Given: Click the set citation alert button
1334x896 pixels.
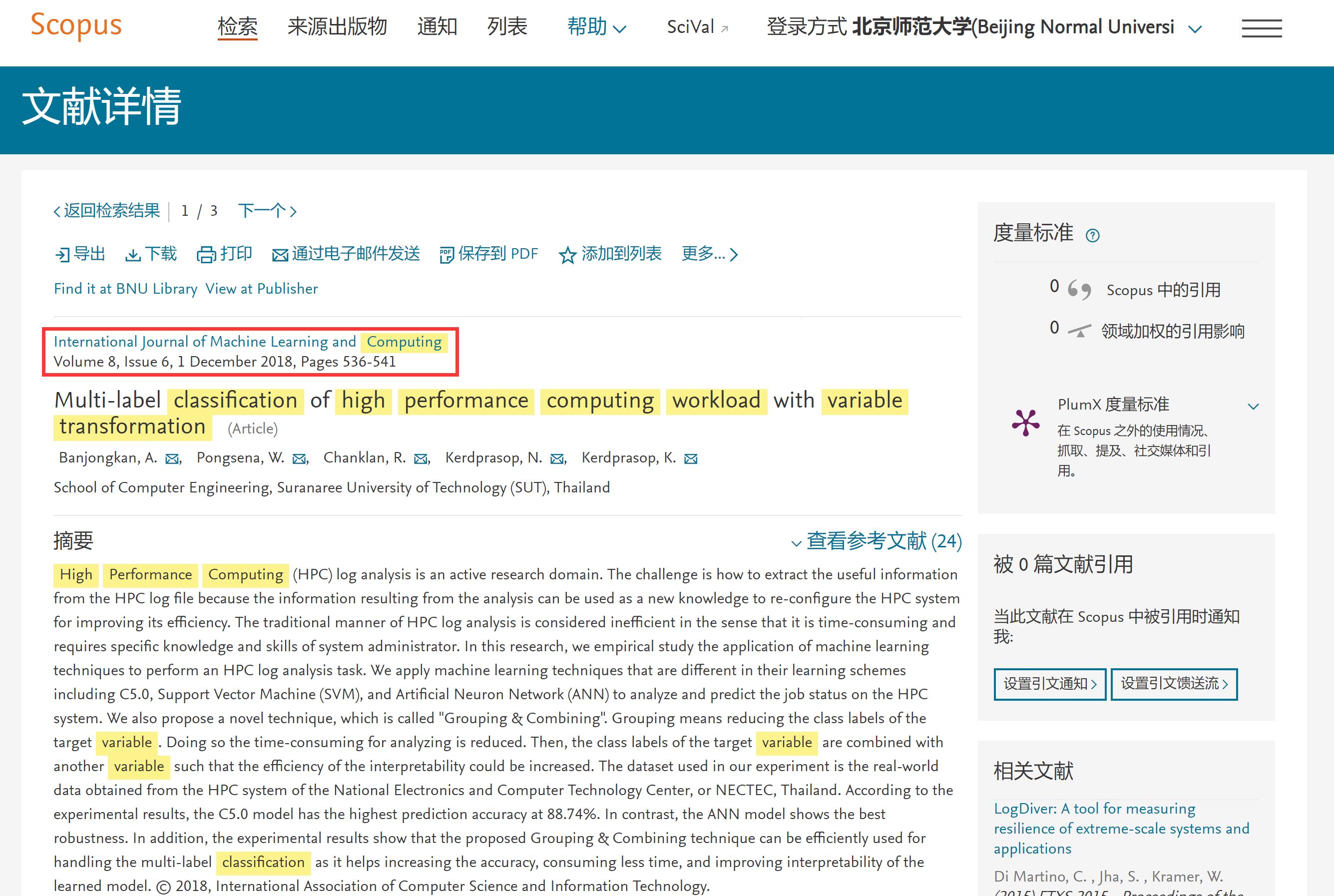Looking at the screenshot, I should [1049, 683].
